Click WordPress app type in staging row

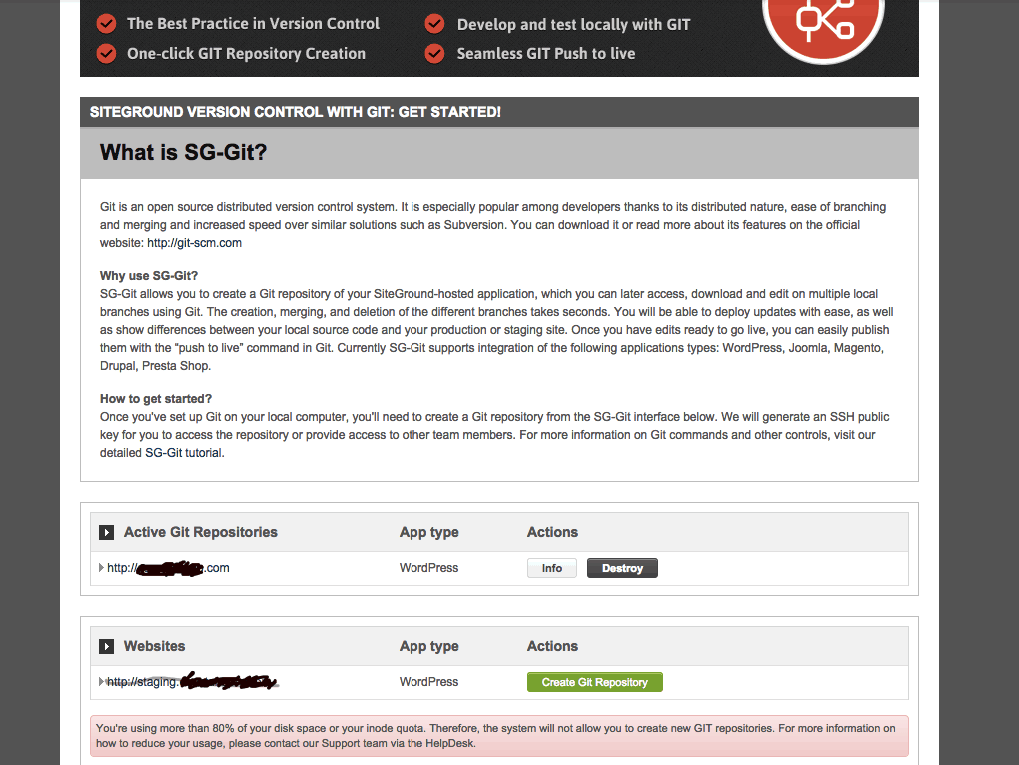(x=429, y=682)
